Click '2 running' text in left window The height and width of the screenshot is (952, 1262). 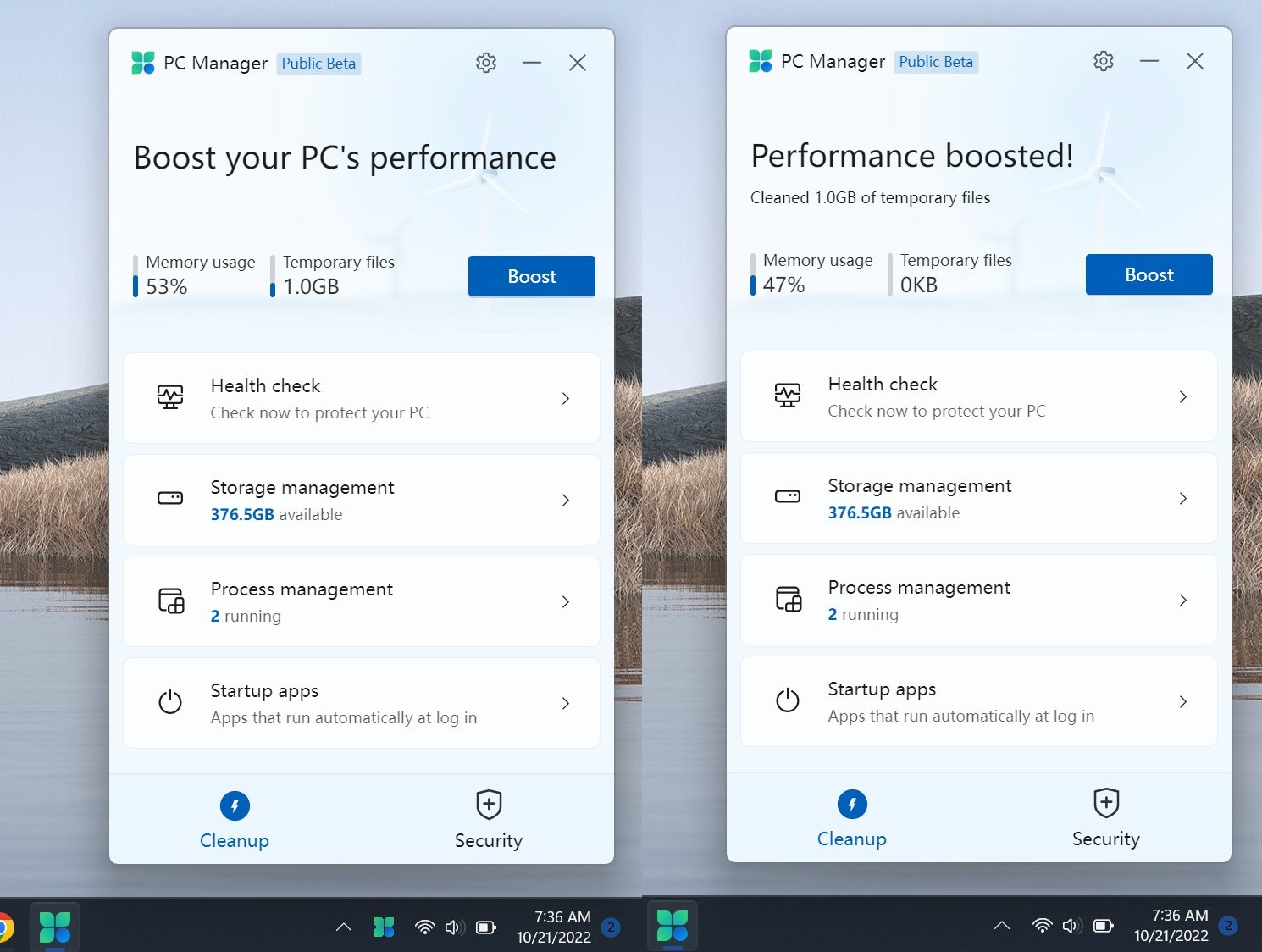click(x=246, y=616)
